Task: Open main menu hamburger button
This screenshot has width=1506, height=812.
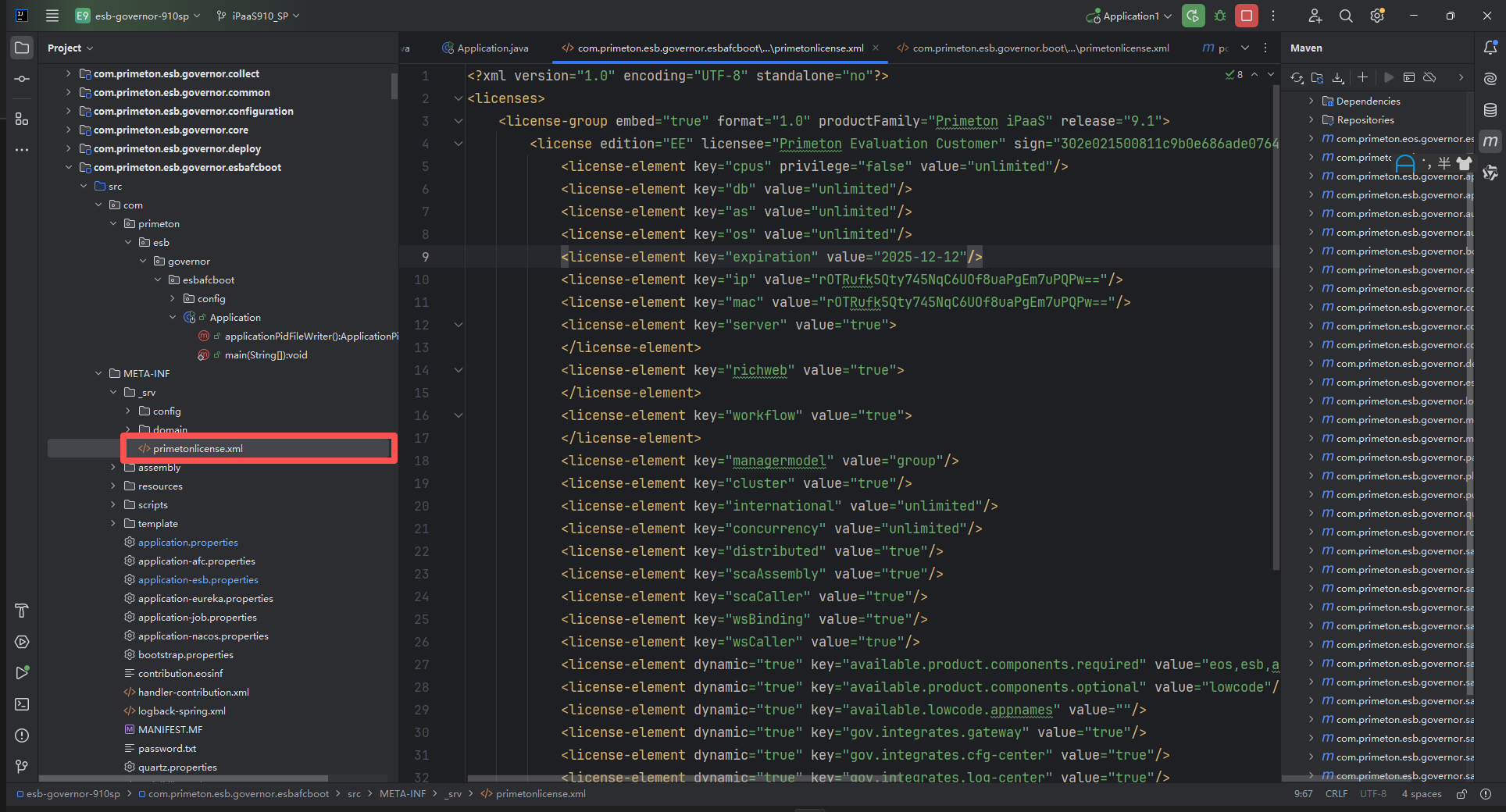Action: click(x=52, y=16)
